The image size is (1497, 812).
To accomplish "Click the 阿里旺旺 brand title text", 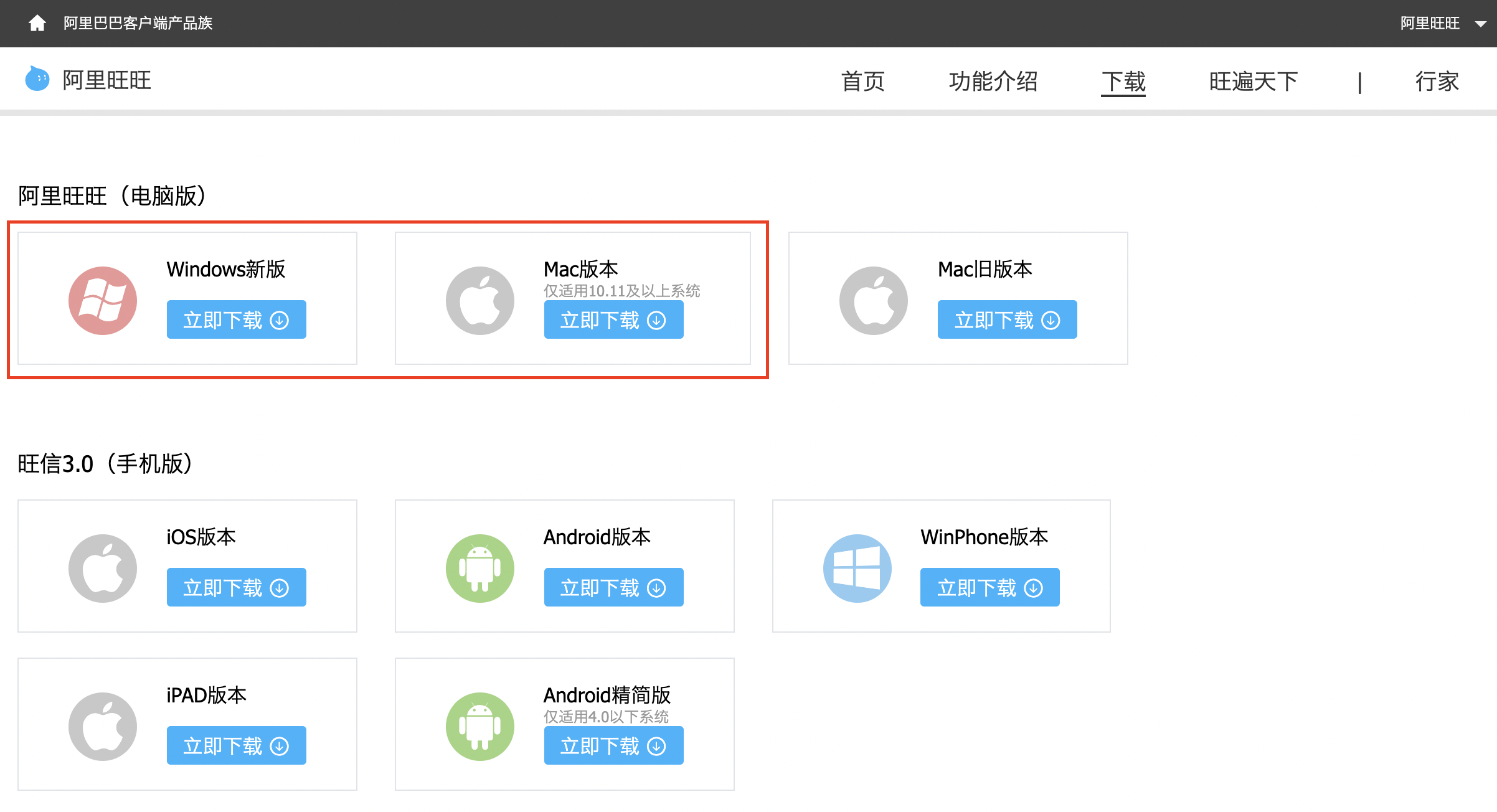I will pyautogui.click(x=107, y=80).
